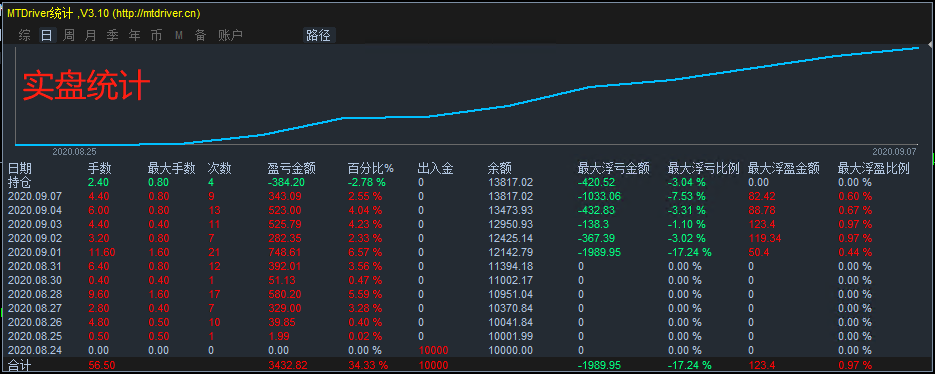Select the 2020.08.26 date row
Image resolution: width=935 pixels, height=374 pixels.
pyautogui.click(x=468, y=322)
